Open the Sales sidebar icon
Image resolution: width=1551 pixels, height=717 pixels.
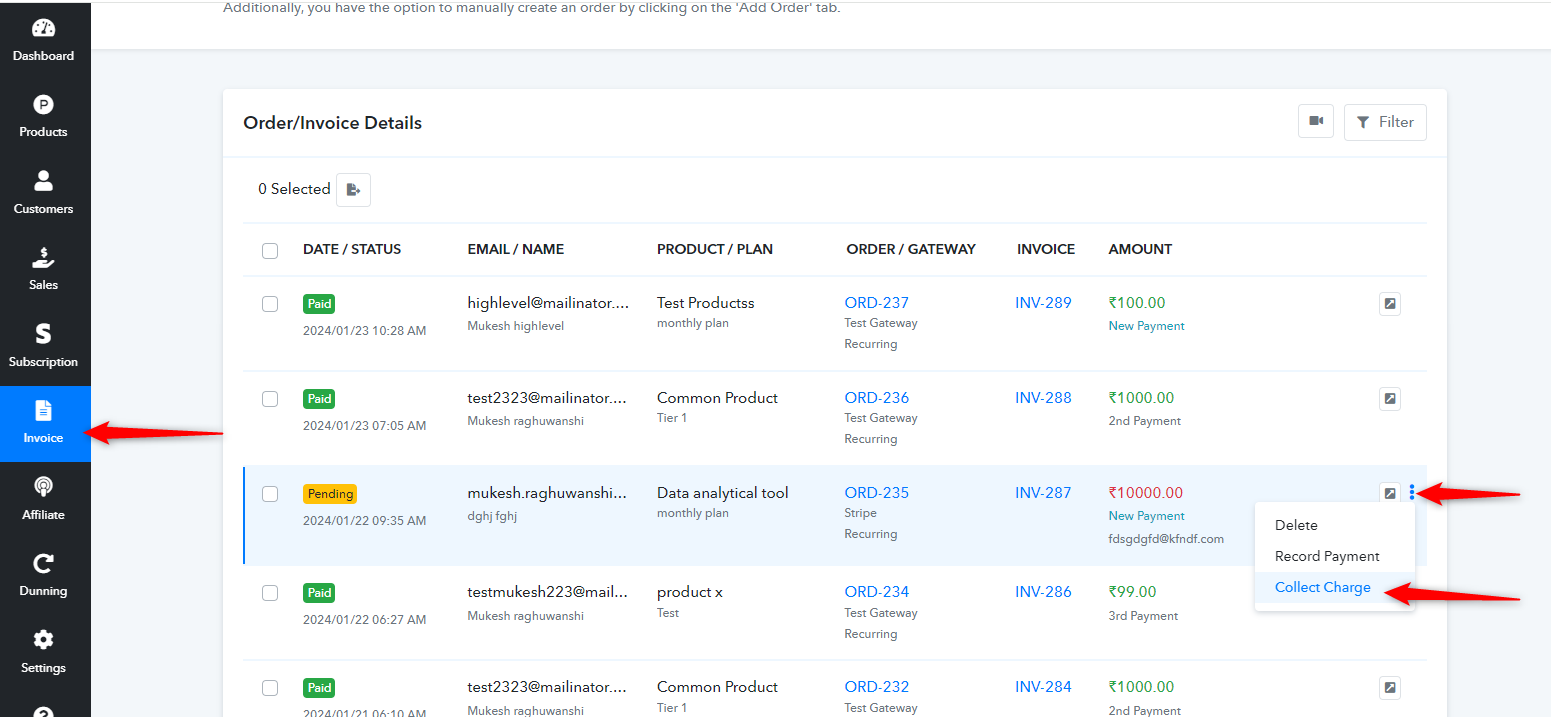43,270
